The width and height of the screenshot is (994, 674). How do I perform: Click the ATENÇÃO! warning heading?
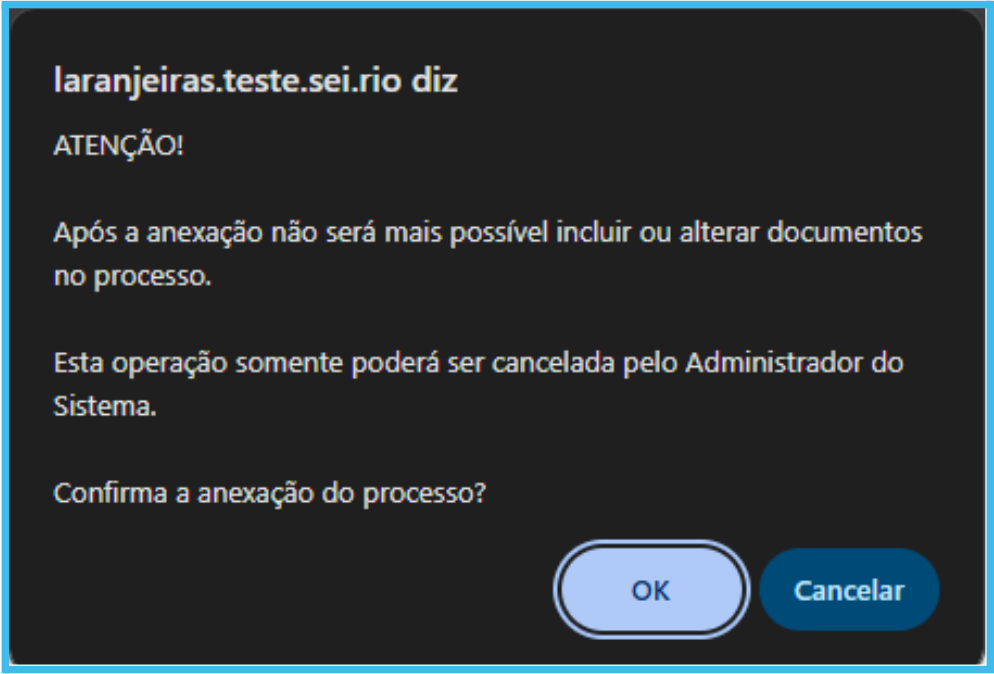coord(118,146)
